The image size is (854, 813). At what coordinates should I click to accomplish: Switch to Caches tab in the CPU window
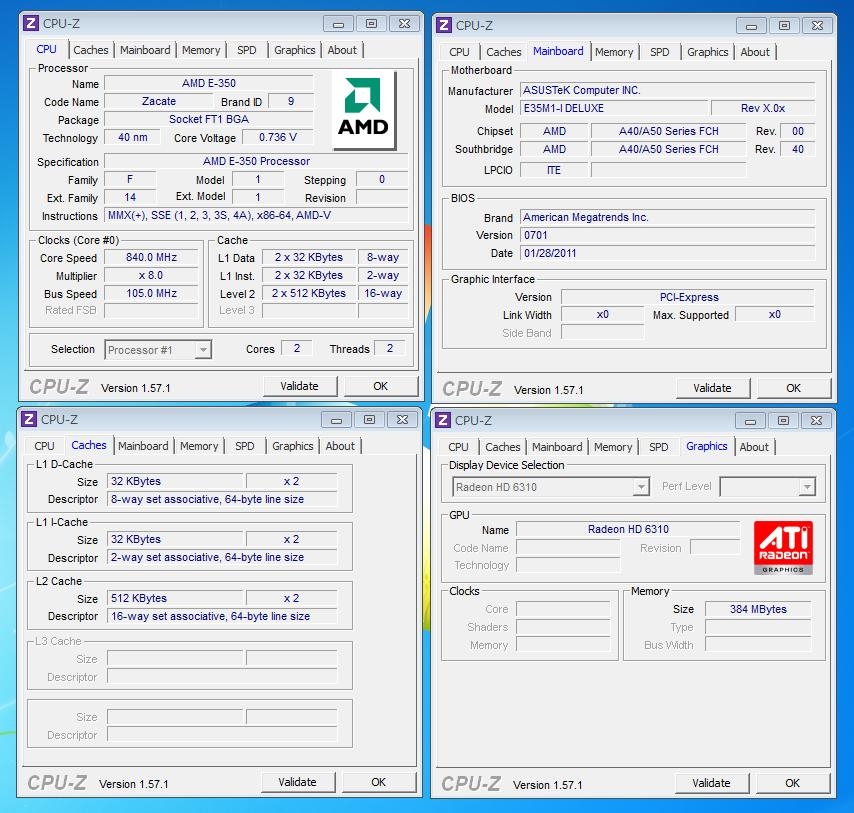91,50
